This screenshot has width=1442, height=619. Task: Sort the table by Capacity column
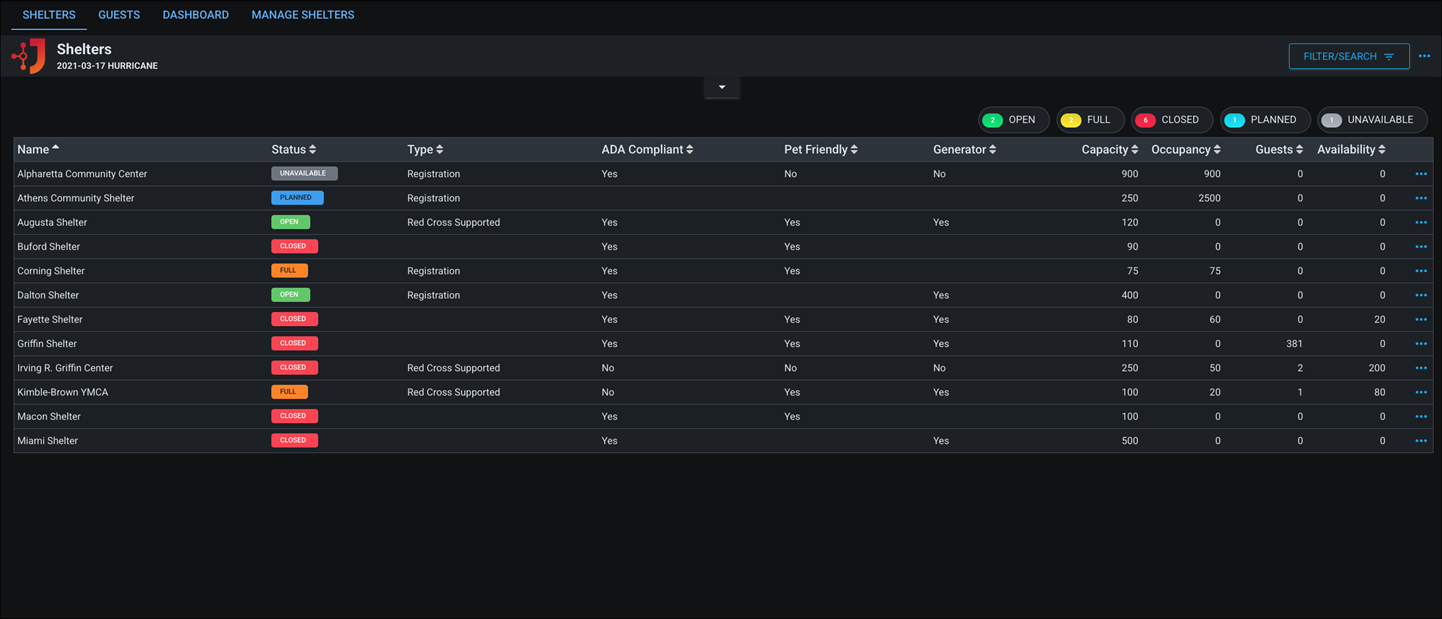click(1108, 148)
